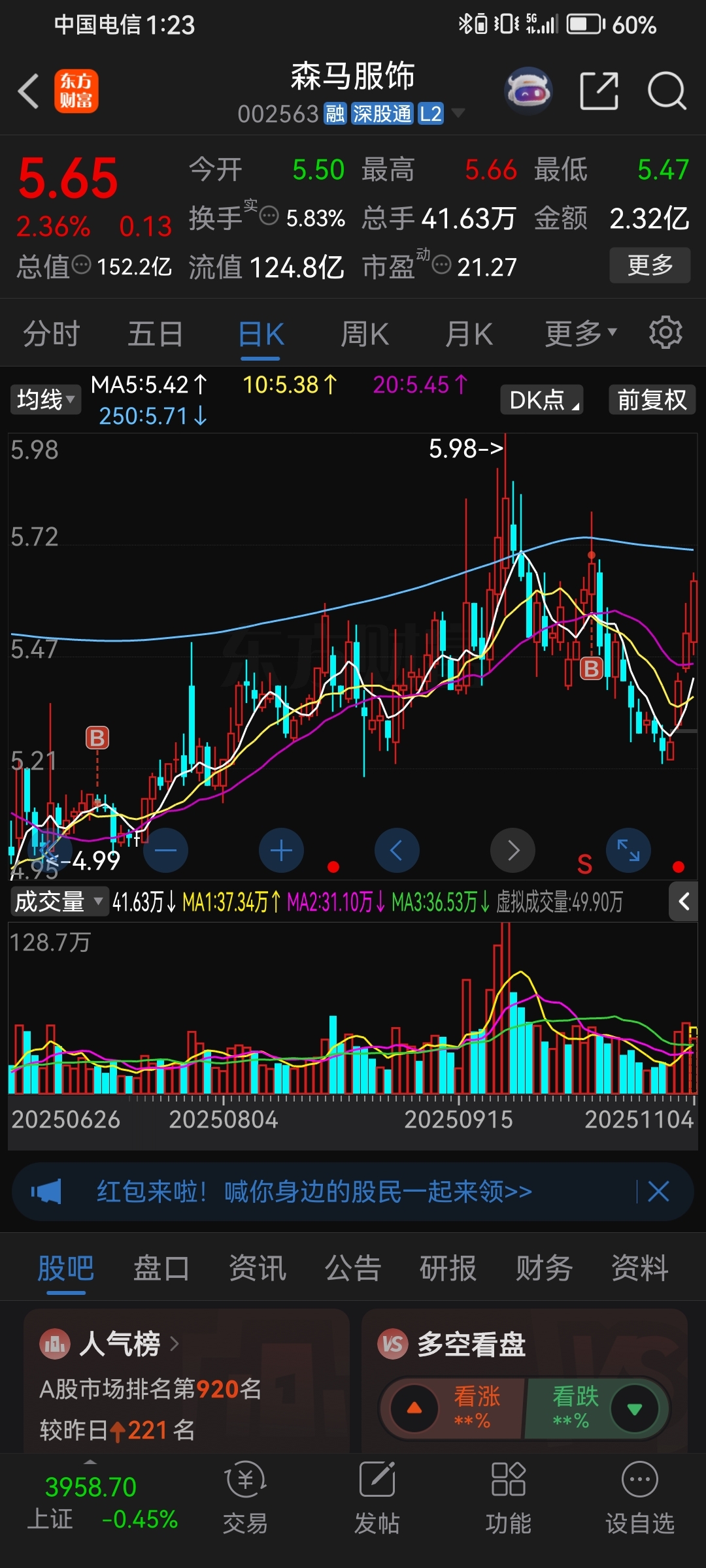This screenshot has width=706, height=1568.
Task: Tap the megaphone icon in banner
Action: click(x=46, y=1192)
